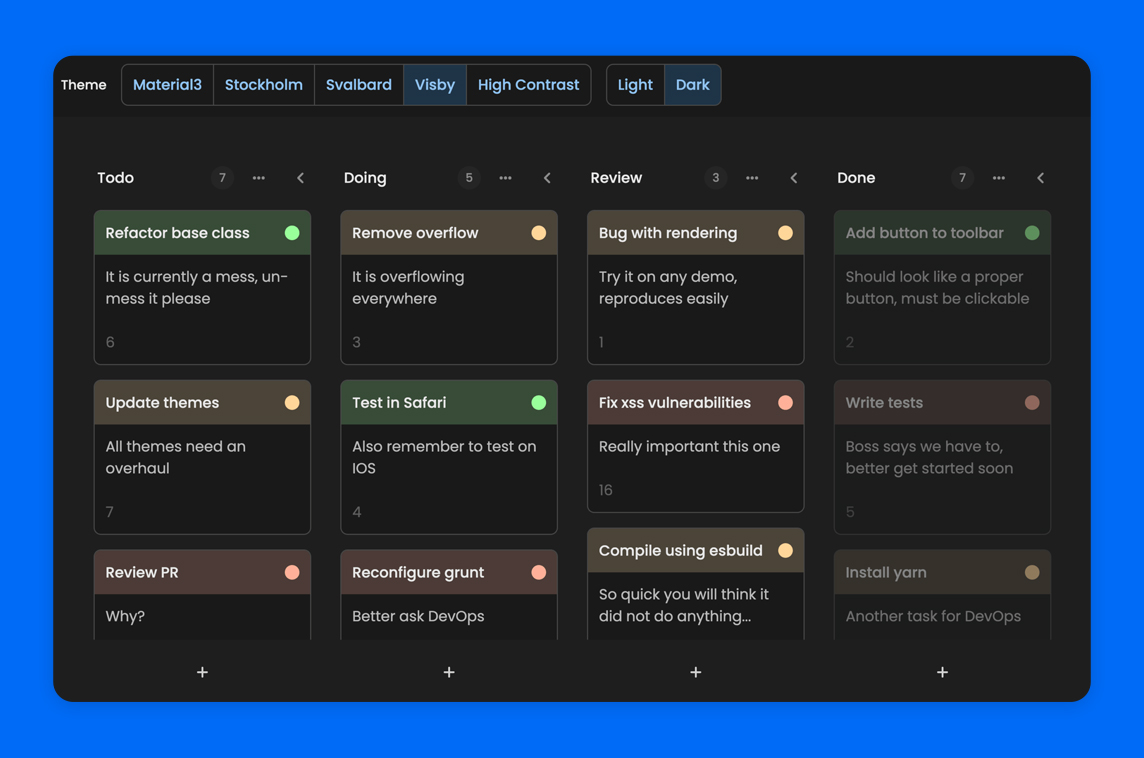The width and height of the screenshot is (1144, 758).
Task: Select the Svalbard theme button
Action: point(359,85)
